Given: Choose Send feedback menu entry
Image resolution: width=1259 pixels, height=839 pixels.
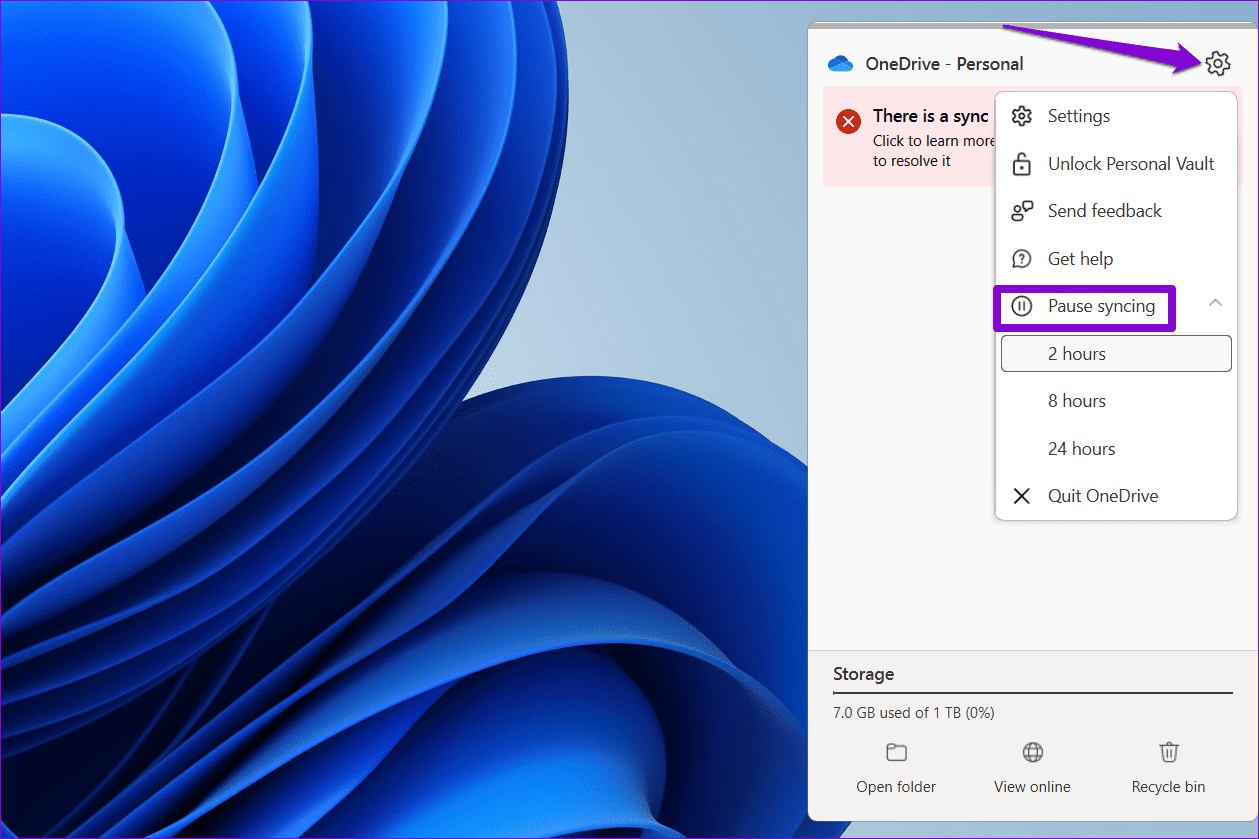Looking at the screenshot, I should pos(1116,211).
